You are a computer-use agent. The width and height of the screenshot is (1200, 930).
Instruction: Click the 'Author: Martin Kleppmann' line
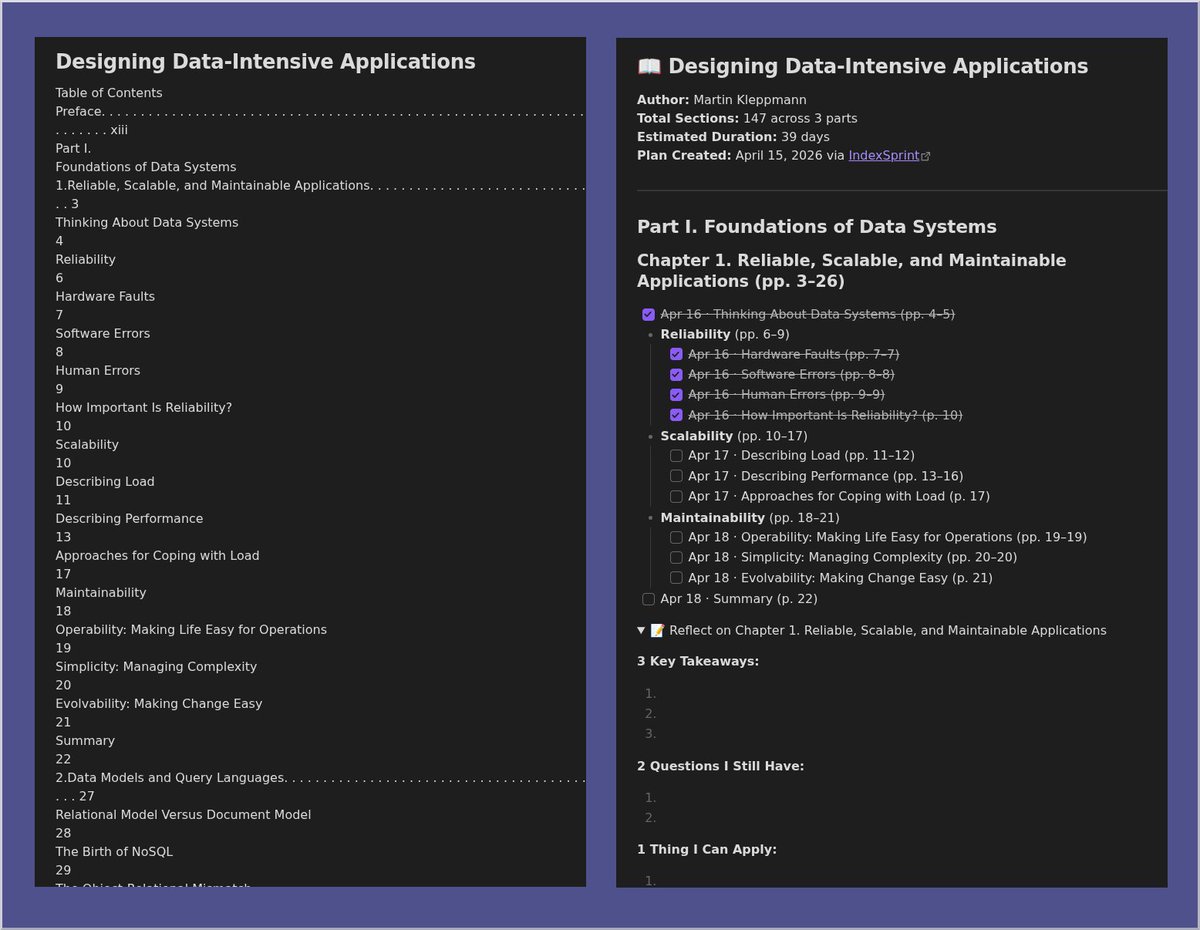[x=721, y=100]
